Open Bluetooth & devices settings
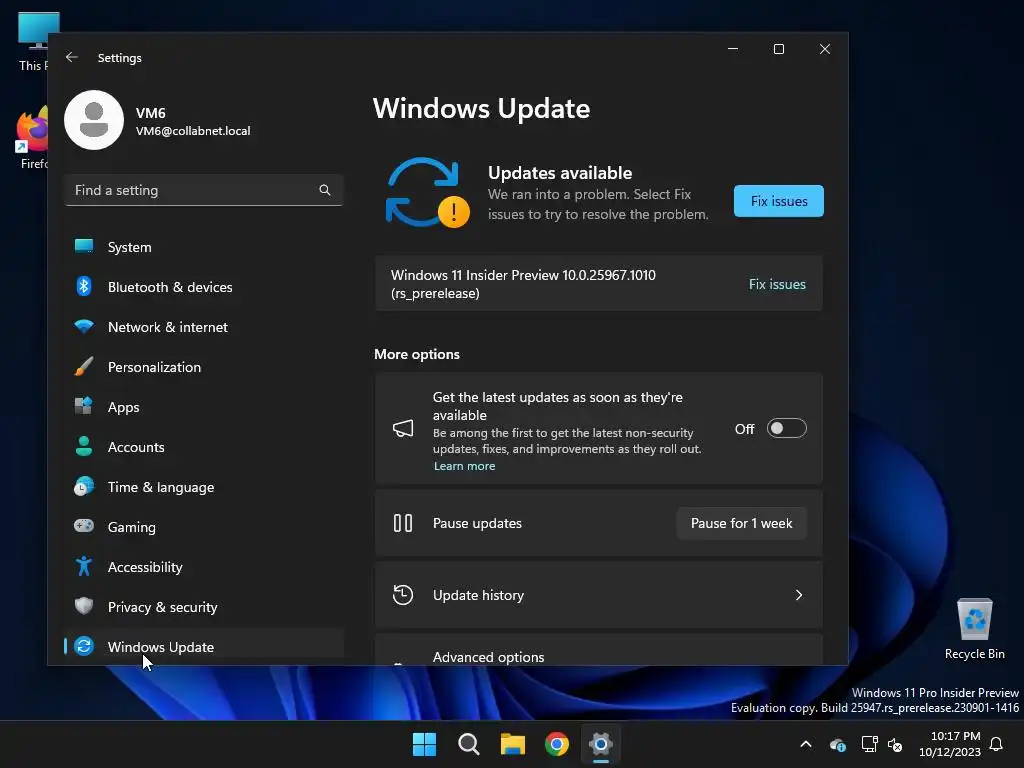Image resolution: width=1024 pixels, height=768 pixels. click(204, 287)
